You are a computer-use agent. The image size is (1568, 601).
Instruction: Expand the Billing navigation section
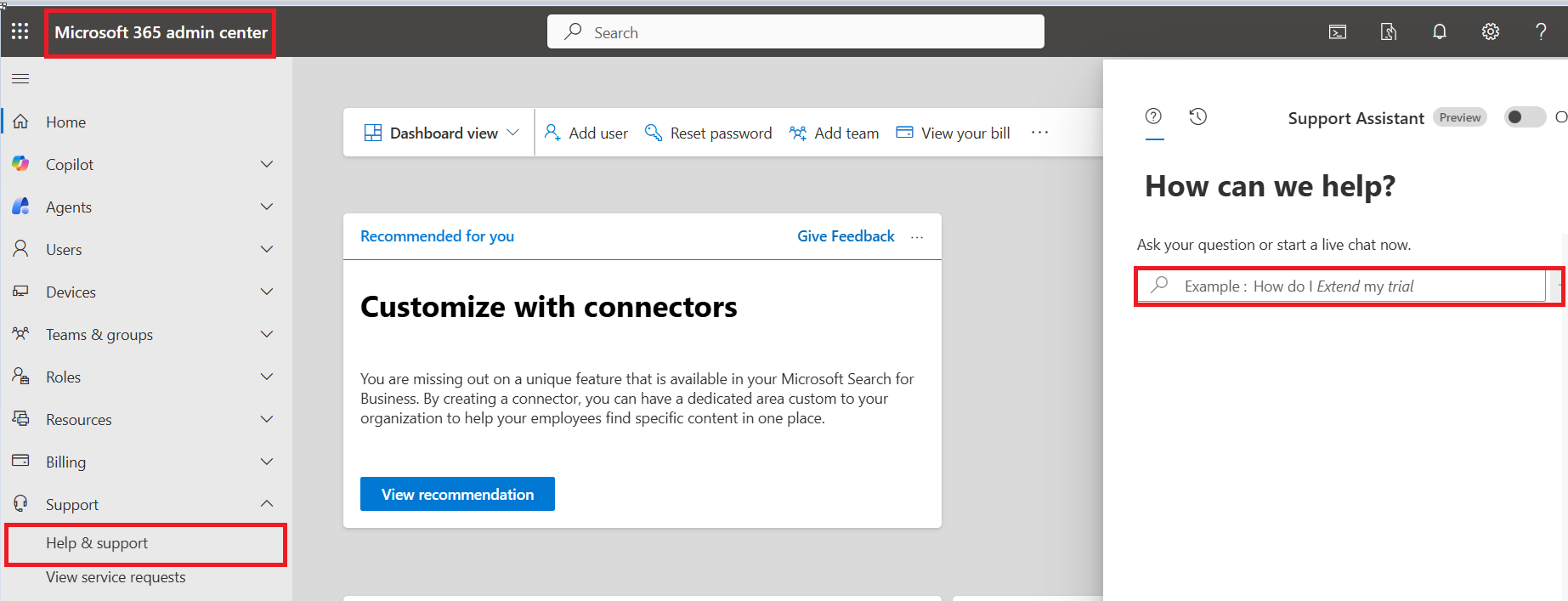pos(267,462)
